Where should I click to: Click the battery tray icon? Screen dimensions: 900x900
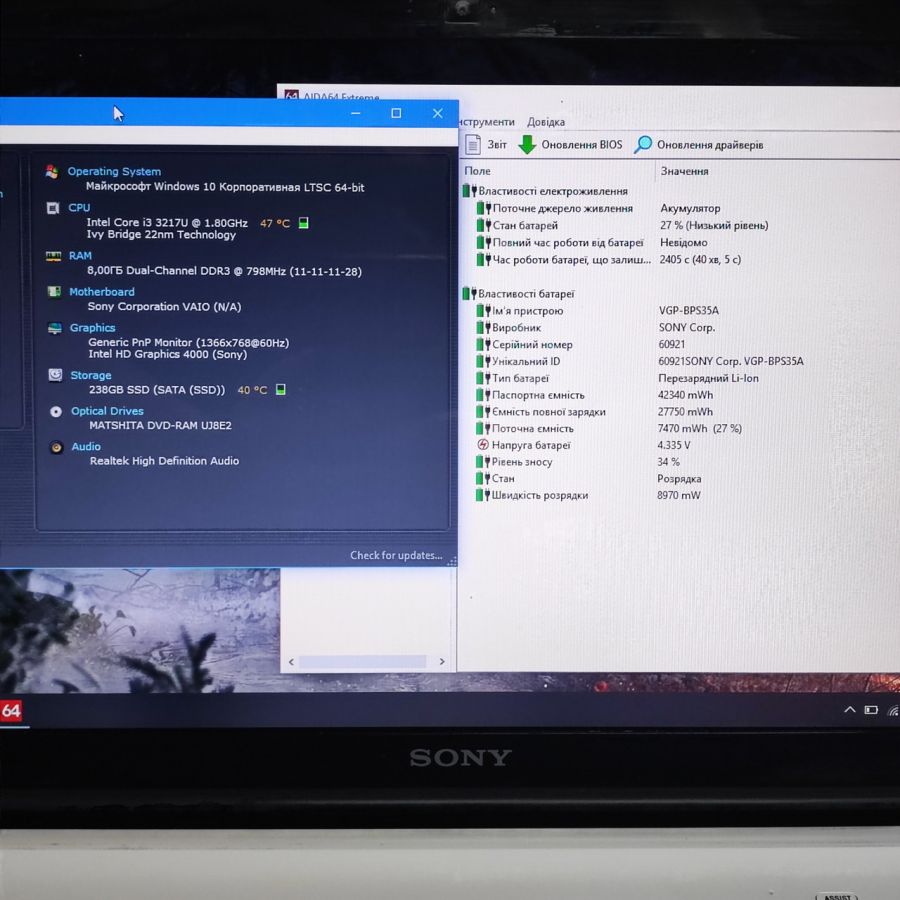(x=871, y=711)
